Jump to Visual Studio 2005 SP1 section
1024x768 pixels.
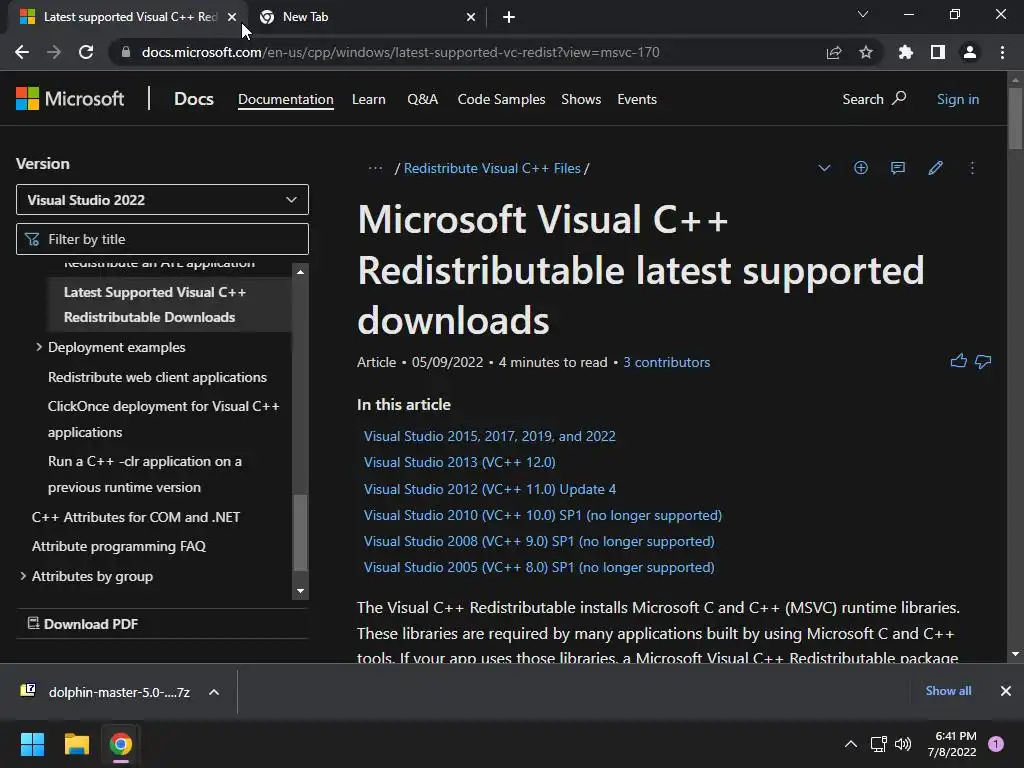539,567
